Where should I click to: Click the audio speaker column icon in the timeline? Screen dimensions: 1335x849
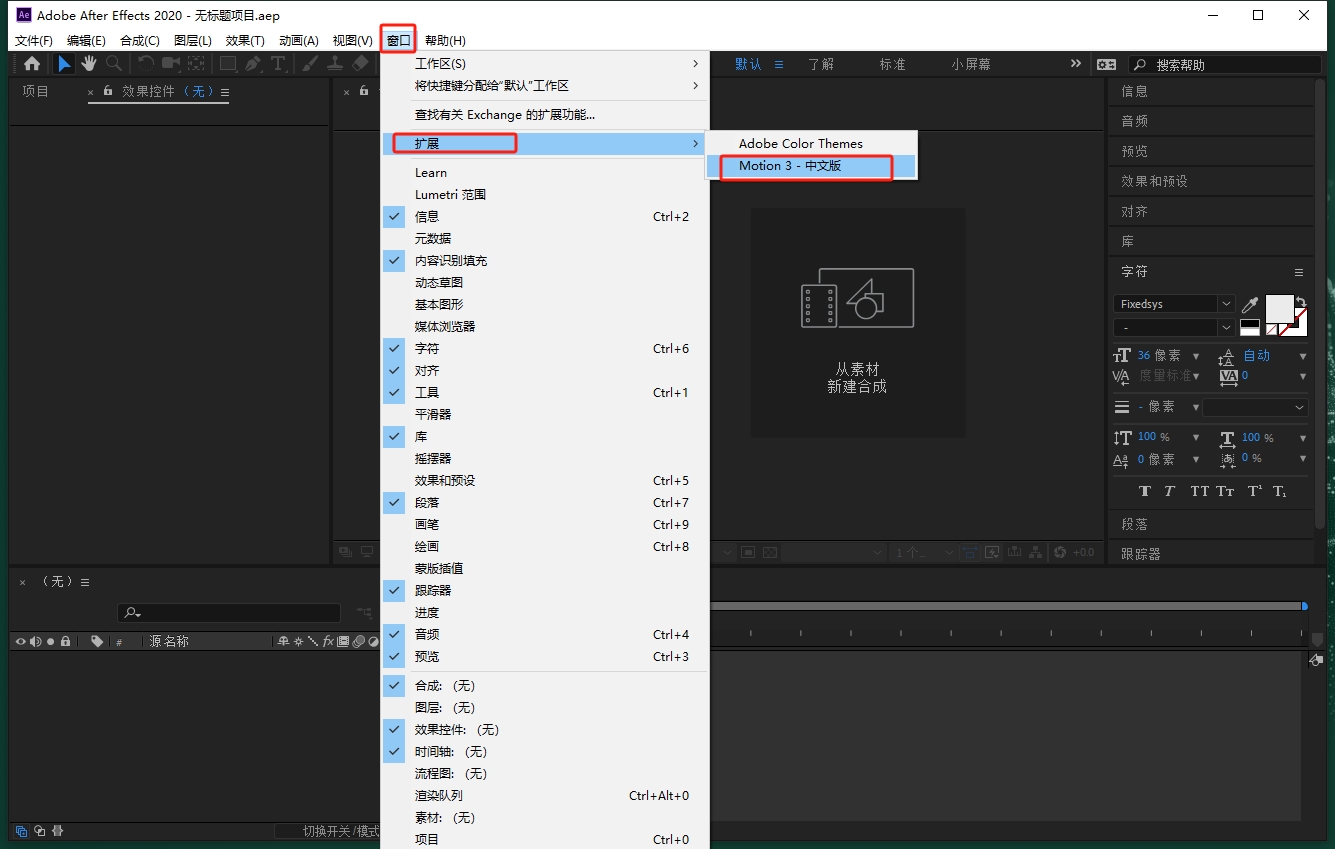tap(35, 641)
